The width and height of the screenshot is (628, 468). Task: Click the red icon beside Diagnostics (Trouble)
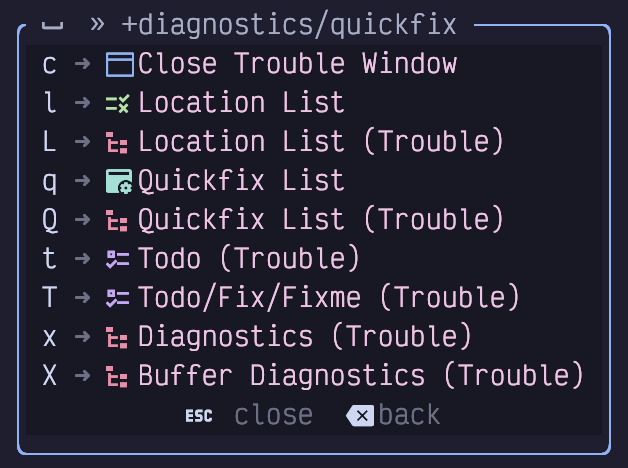click(x=118, y=337)
